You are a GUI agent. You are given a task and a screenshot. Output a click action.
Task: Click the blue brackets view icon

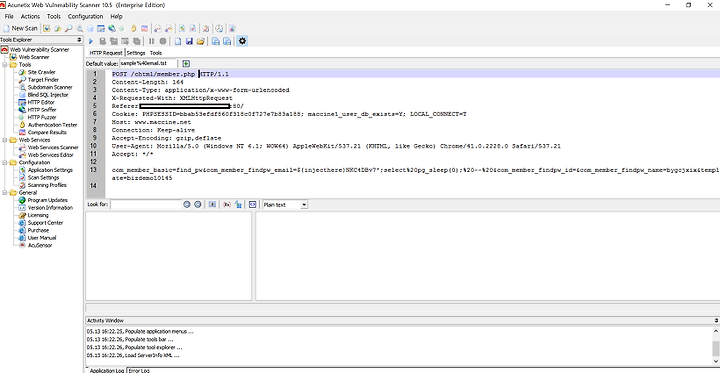click(x=252, y=204)
